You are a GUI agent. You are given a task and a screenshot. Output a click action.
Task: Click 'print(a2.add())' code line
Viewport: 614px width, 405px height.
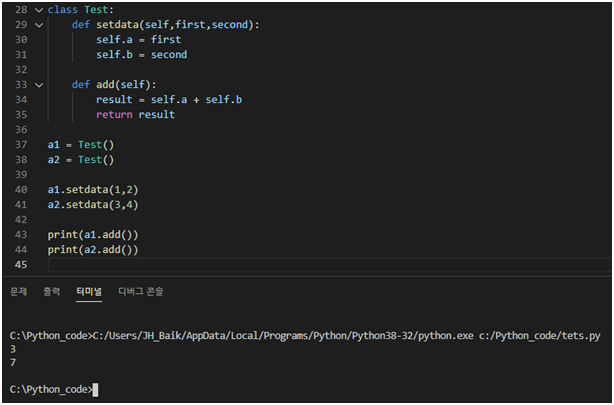click(x=93, y=250)
